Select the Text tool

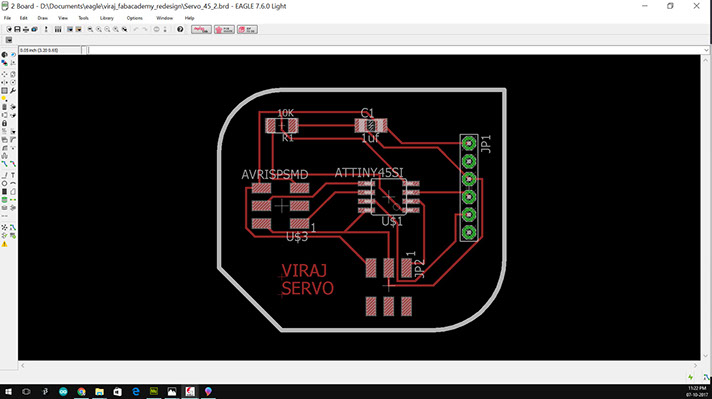(x=13, y=175)
